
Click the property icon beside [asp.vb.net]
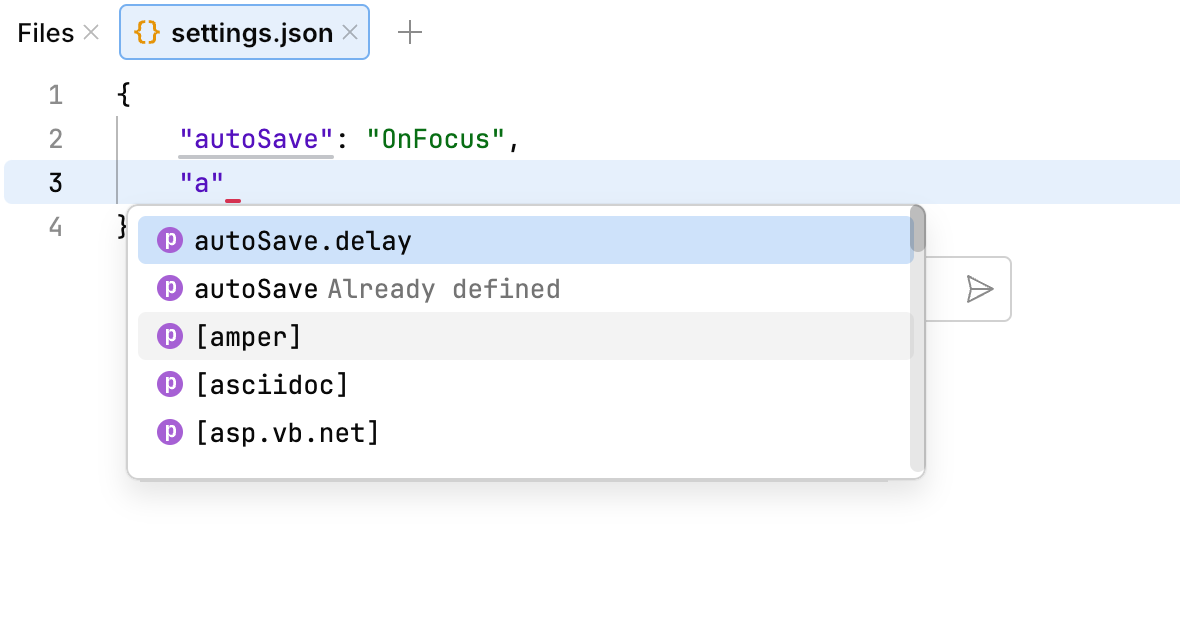pyautogui.click(x=170, y=432)
